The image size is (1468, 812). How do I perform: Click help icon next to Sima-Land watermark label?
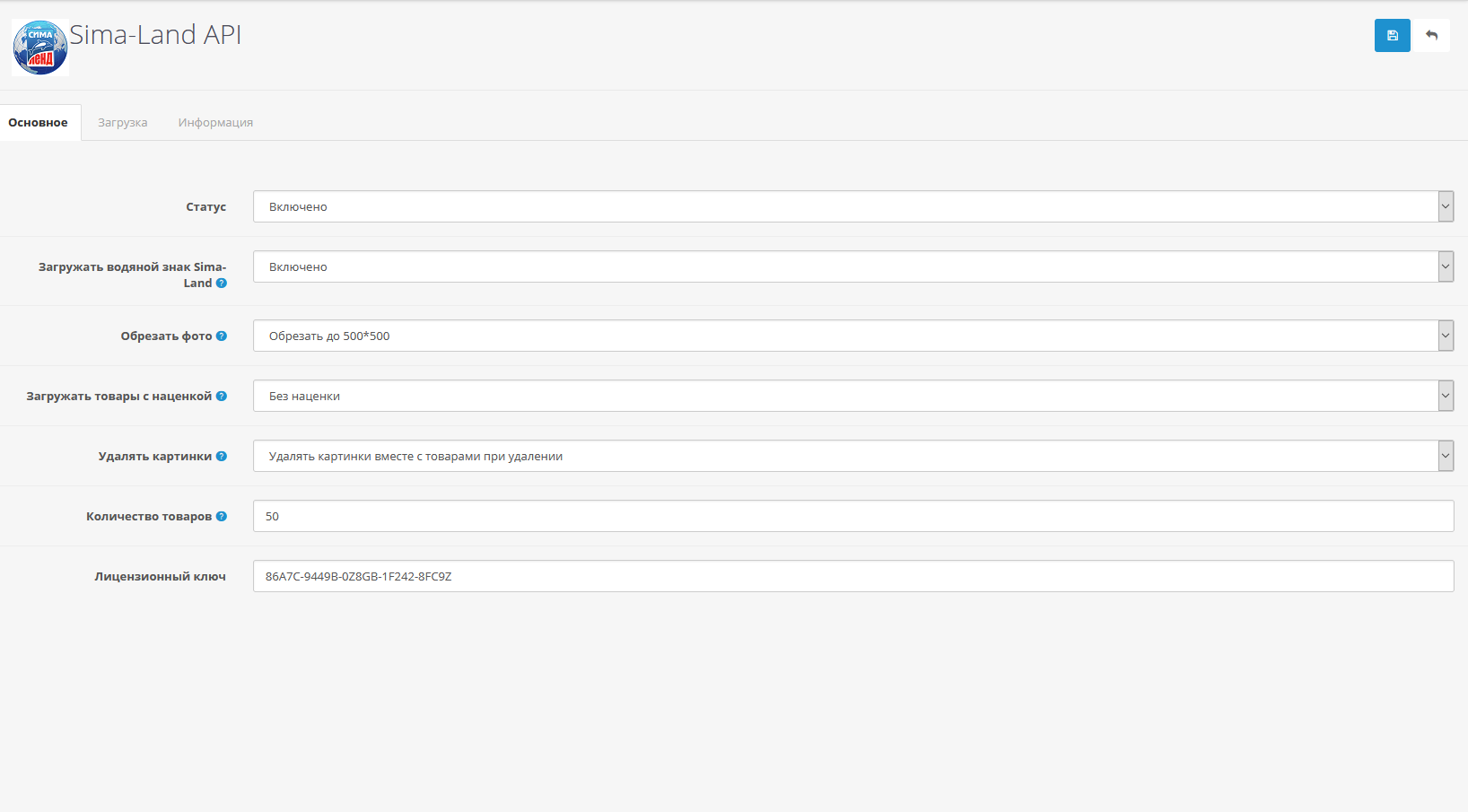222,284
